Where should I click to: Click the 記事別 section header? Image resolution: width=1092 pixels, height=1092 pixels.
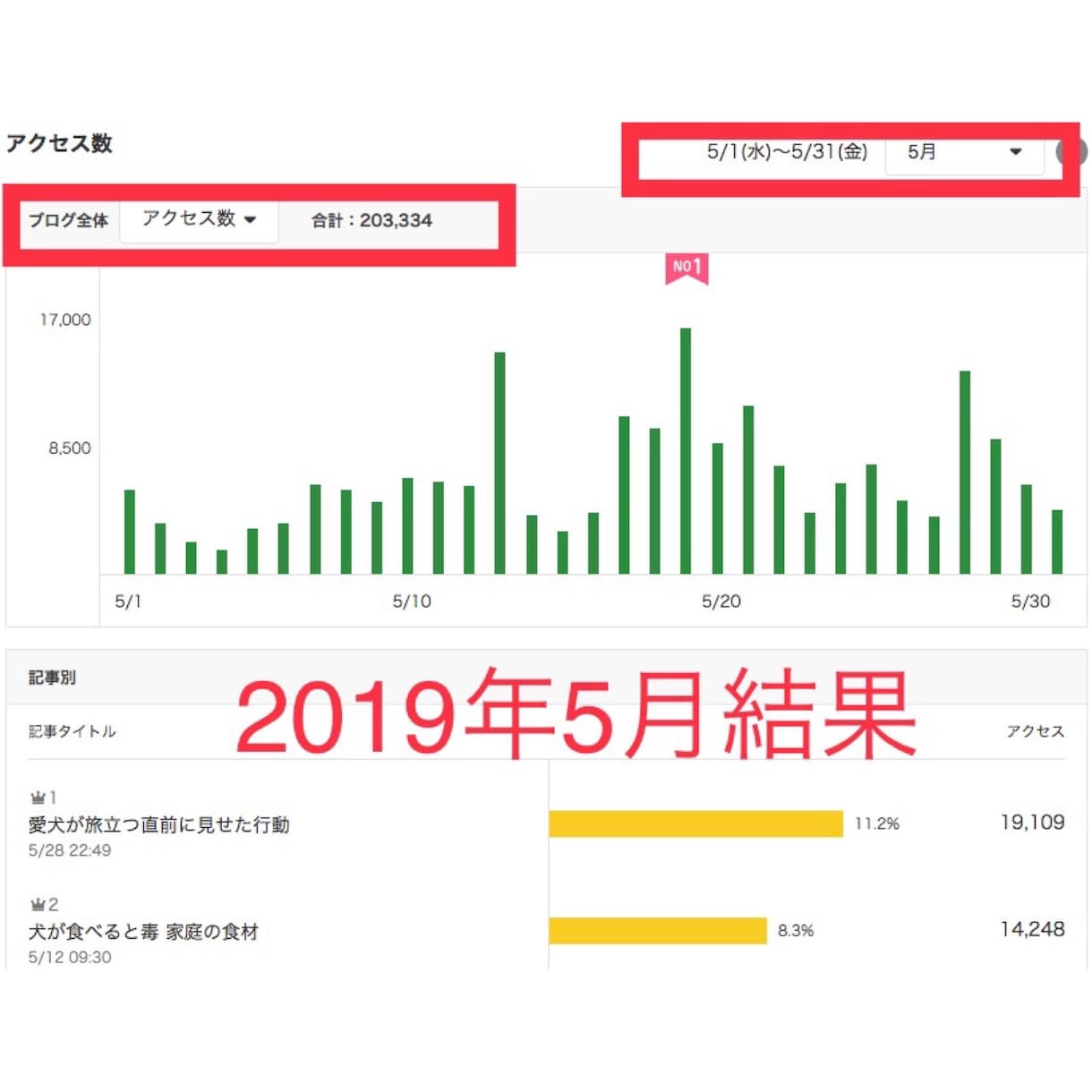pyautogui.click(x=52, y=678)
